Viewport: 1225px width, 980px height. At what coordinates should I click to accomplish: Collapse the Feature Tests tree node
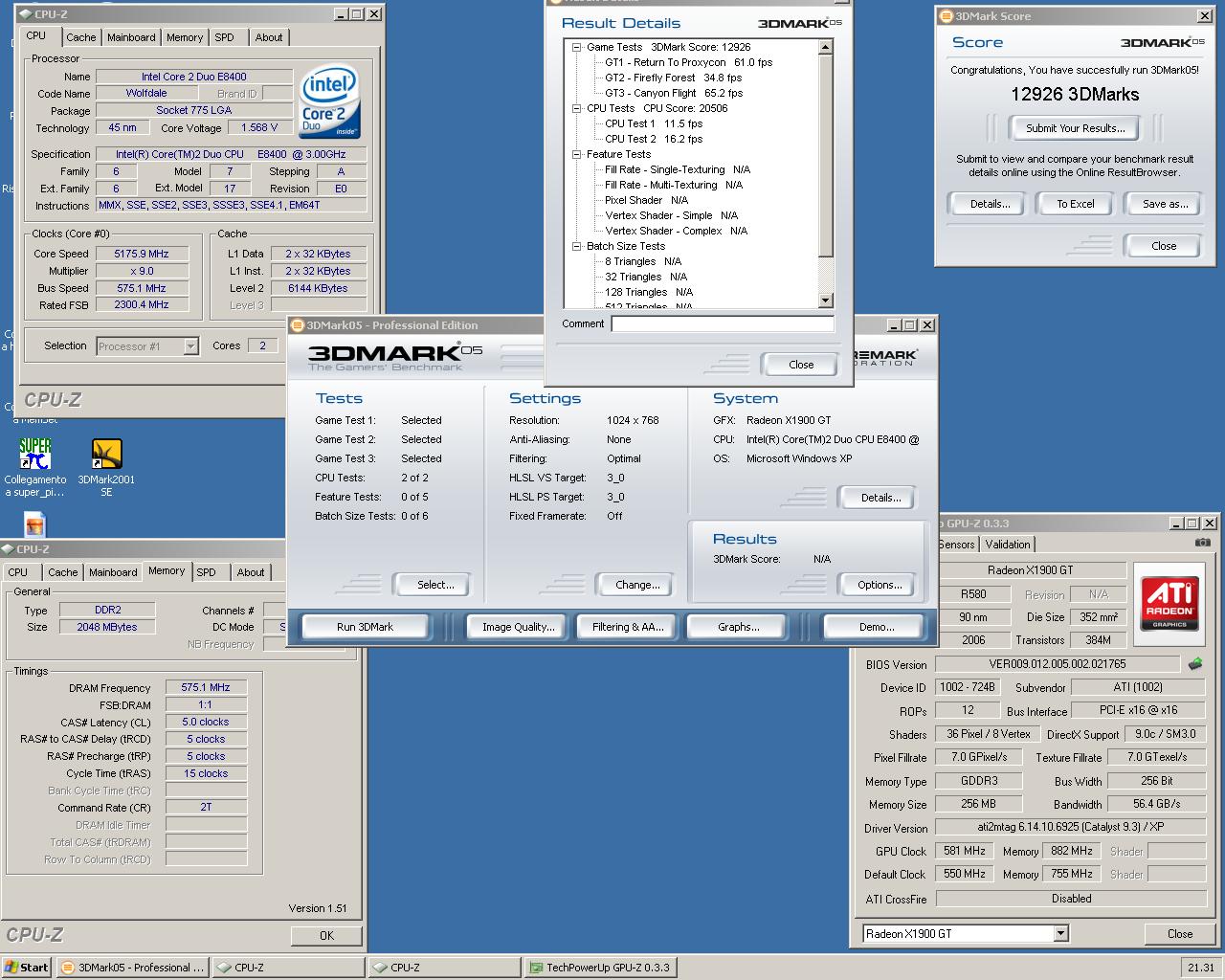pyautogui.click(x=577, y=154)
